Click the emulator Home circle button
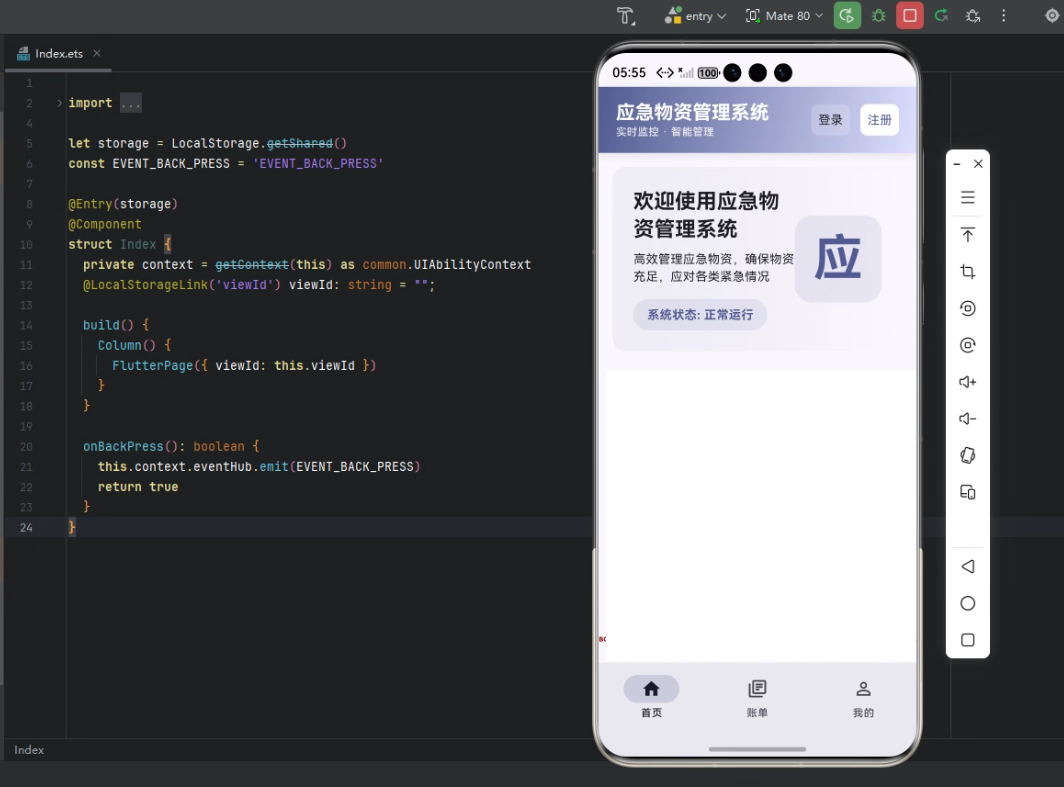This screenshot has width=1064, height=787. (968, 603)
